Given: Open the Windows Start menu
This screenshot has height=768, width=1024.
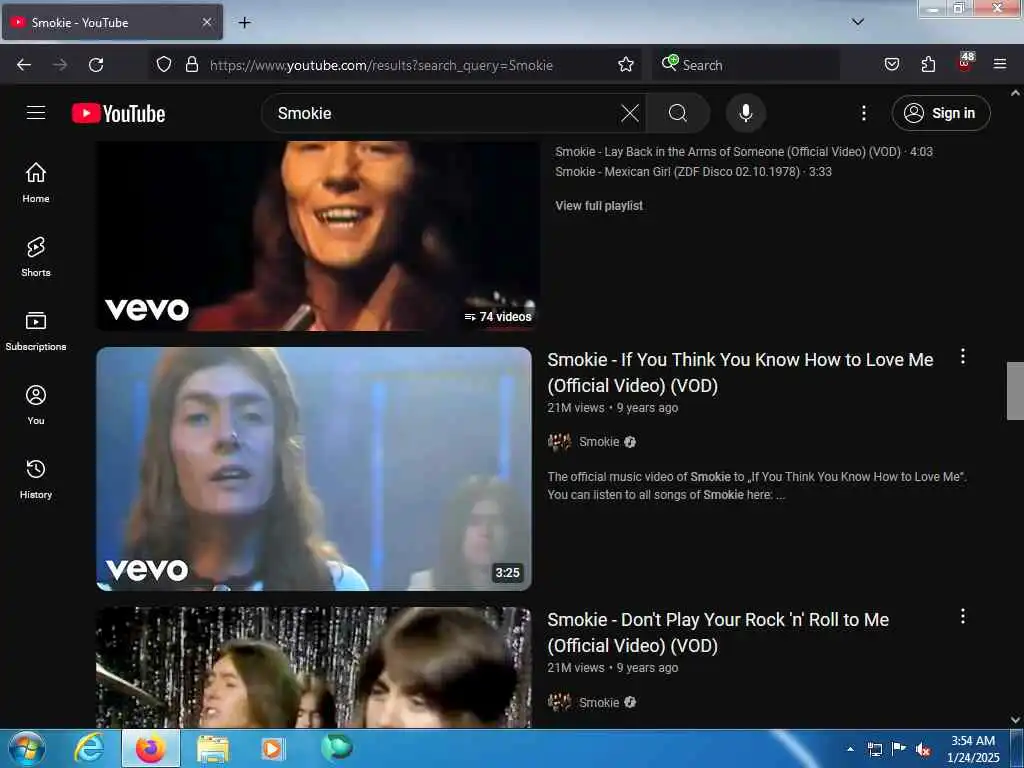Looking at the screenshot, I should pyautogui.click(x=27, y=748).
